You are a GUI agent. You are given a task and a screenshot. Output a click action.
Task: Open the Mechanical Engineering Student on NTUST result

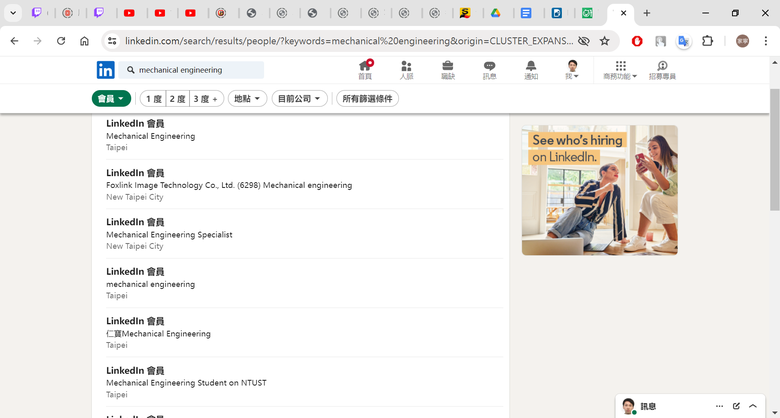pos(304,382)
